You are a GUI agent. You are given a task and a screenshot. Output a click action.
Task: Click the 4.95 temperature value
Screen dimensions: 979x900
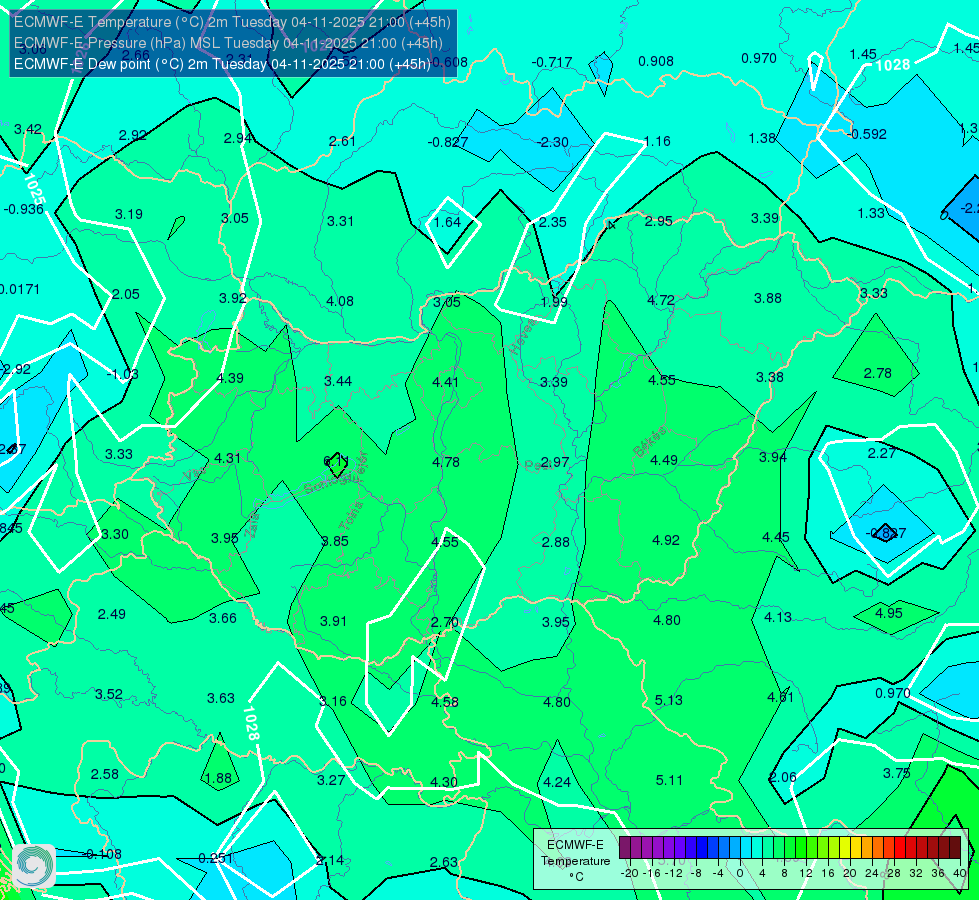coord(889,613)
